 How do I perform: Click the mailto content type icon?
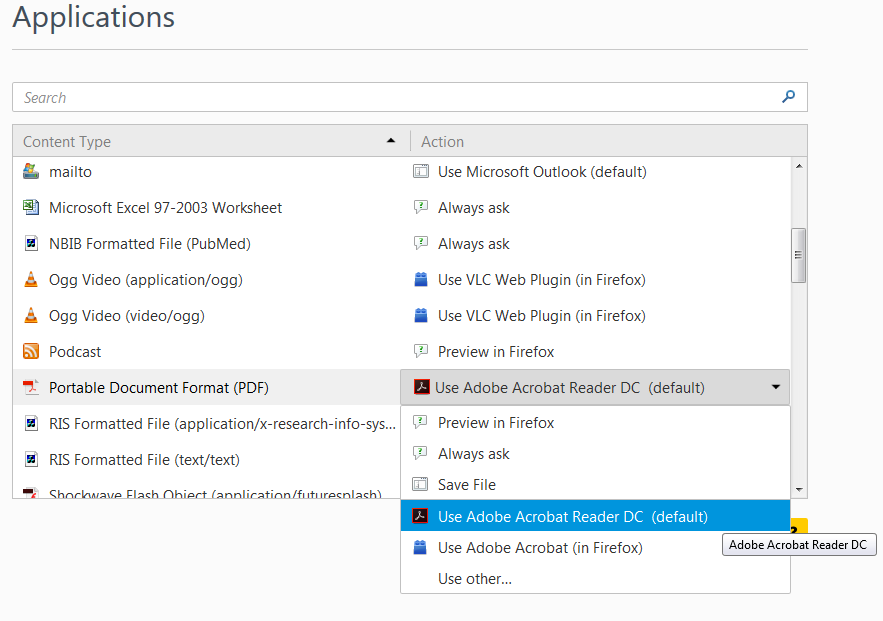[x=31, y=171]
